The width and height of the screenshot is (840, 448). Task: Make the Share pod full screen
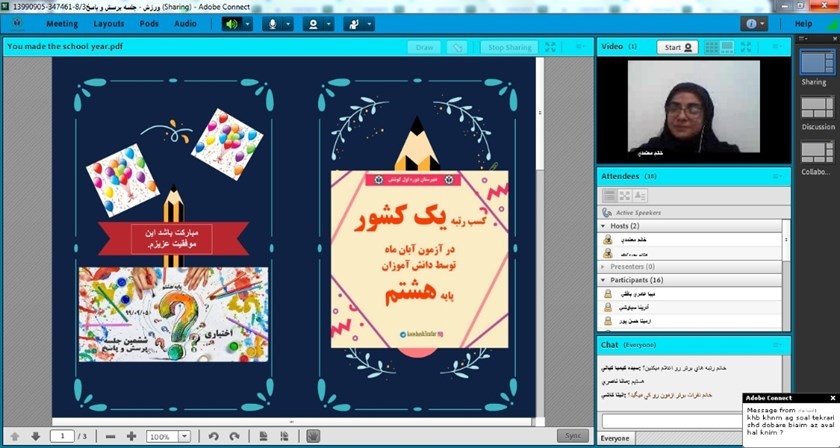[x=551, y=47]
